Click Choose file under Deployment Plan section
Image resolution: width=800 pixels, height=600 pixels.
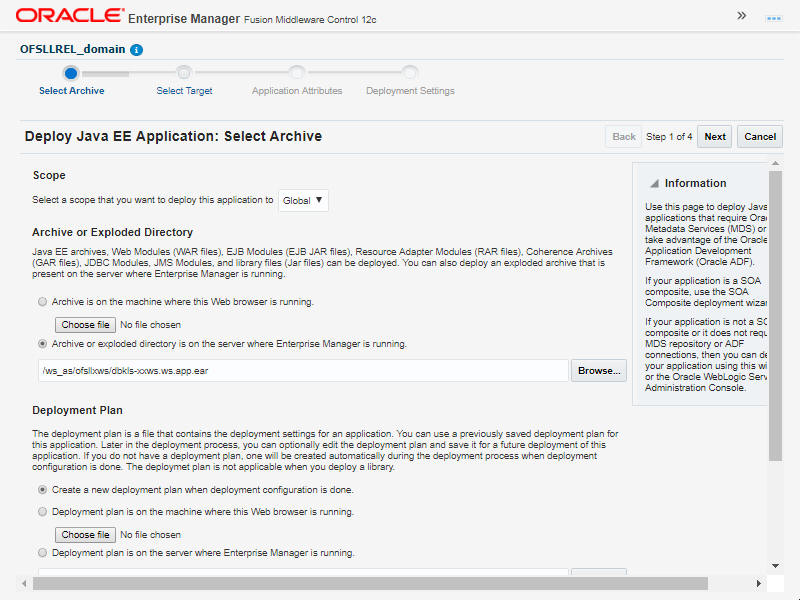[x=85, y=535]
